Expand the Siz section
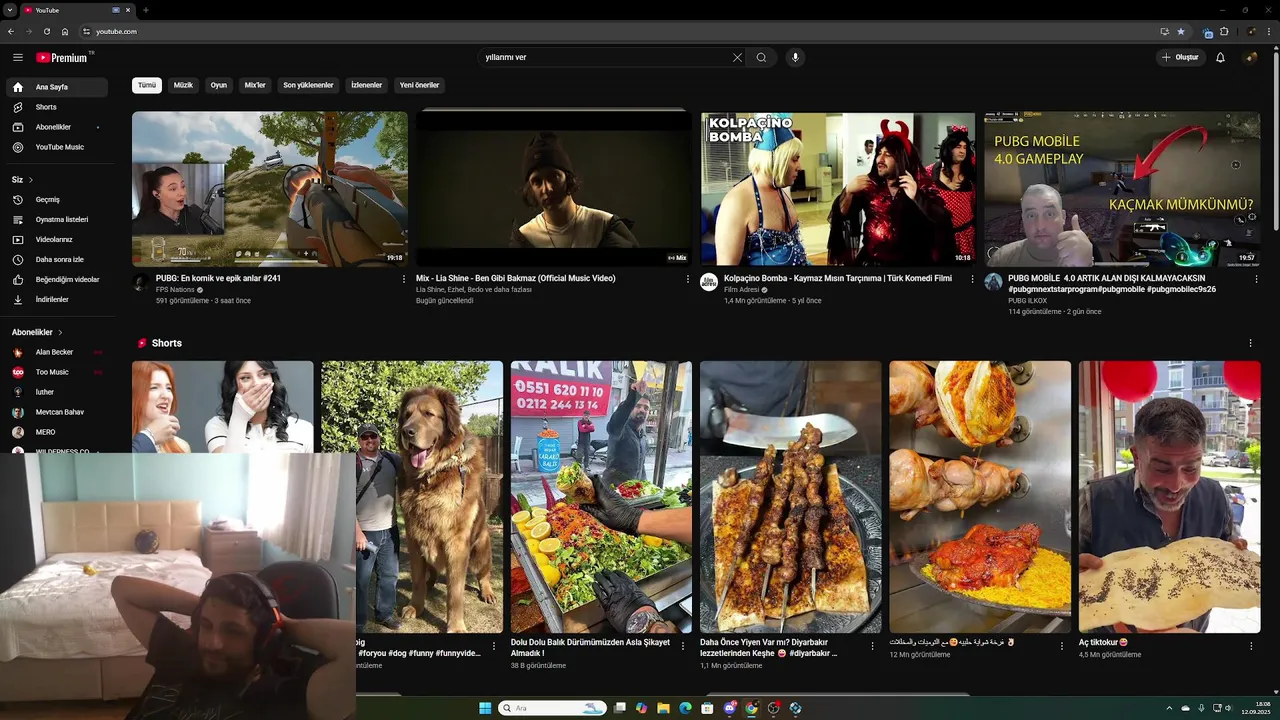1280x720 pixels. click(x=23, y=179)
